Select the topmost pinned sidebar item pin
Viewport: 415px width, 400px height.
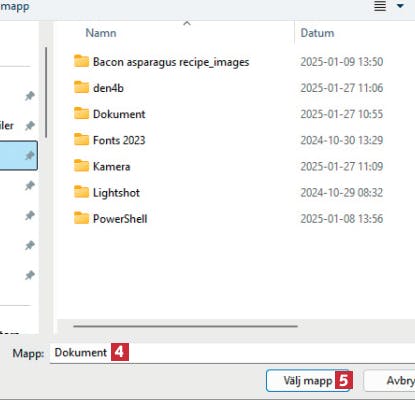[30, 96]
